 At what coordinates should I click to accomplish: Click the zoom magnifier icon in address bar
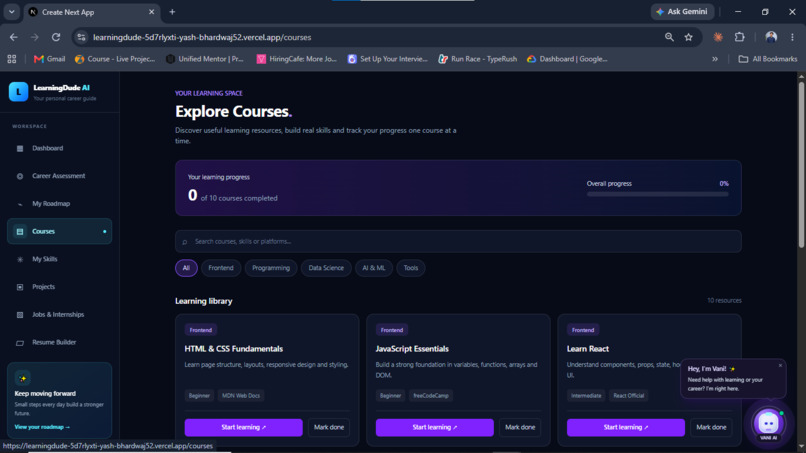pos(669,37)
